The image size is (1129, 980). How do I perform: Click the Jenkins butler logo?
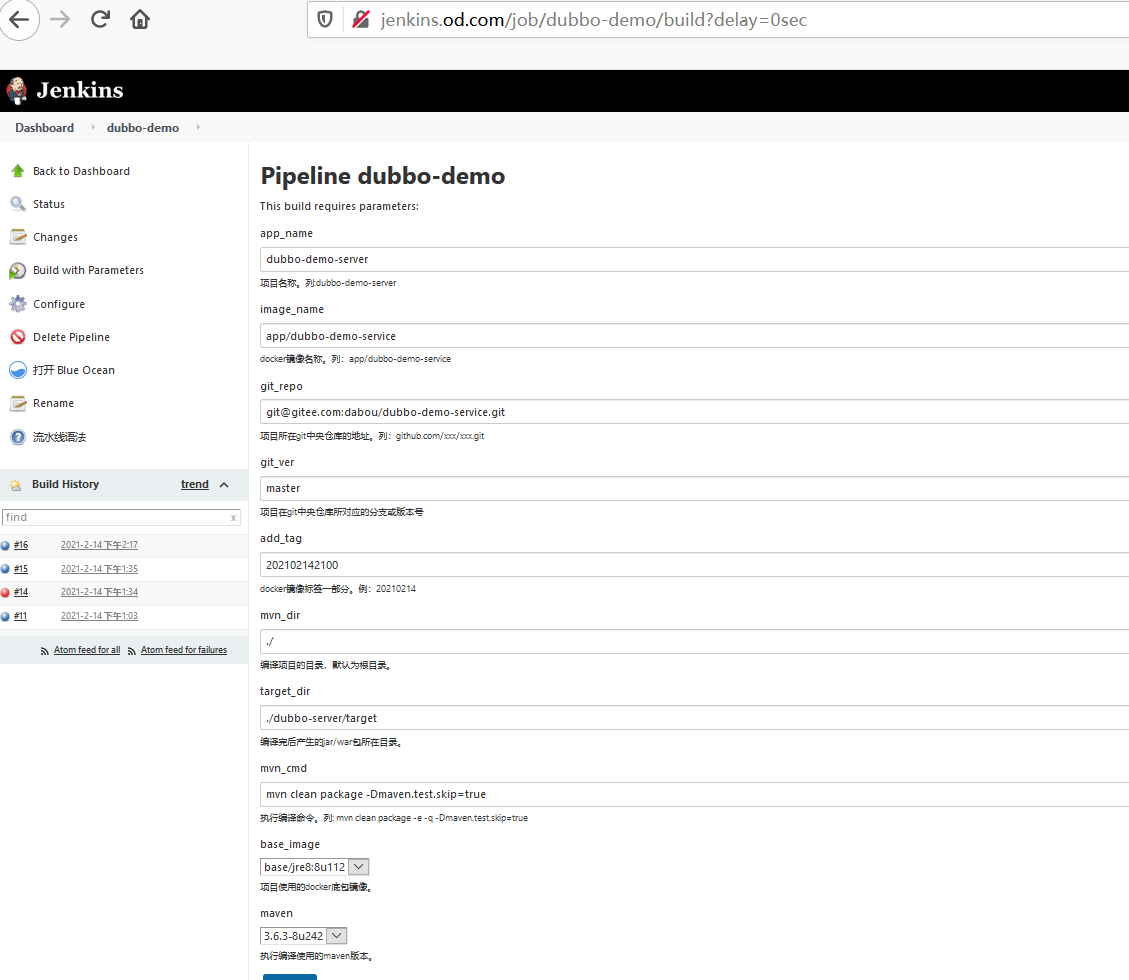(17, 91)
